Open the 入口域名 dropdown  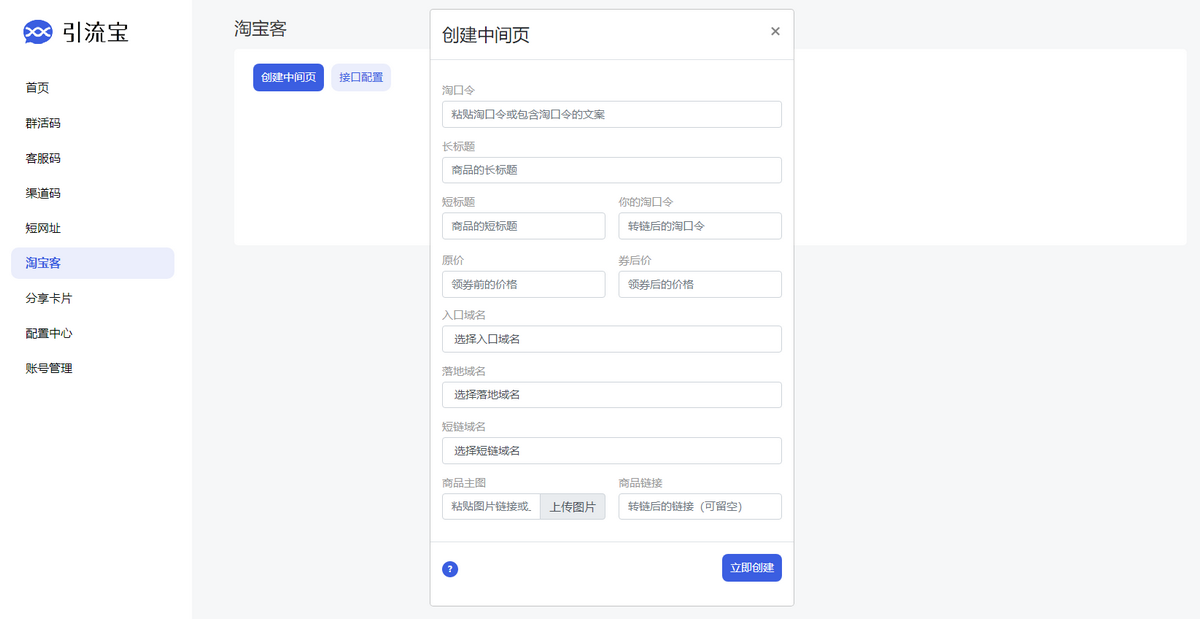(611, 339)
